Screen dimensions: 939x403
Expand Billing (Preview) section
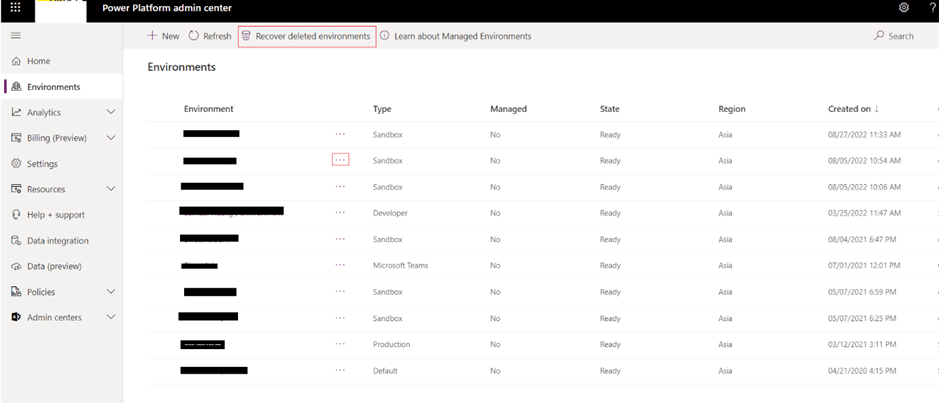pos(110,138)
